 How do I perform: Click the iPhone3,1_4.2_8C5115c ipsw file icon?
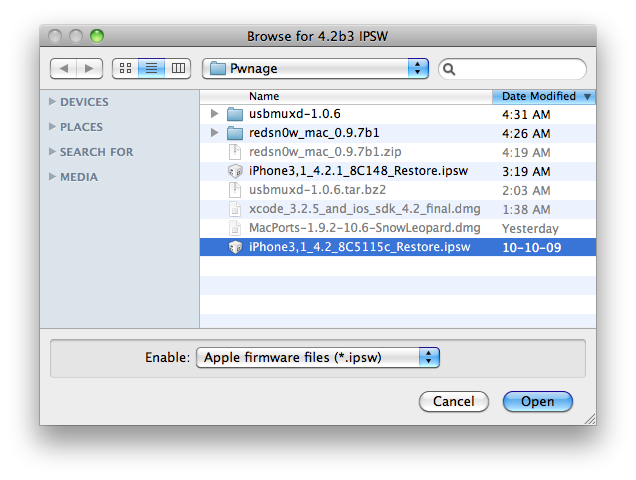coord(235,247)
